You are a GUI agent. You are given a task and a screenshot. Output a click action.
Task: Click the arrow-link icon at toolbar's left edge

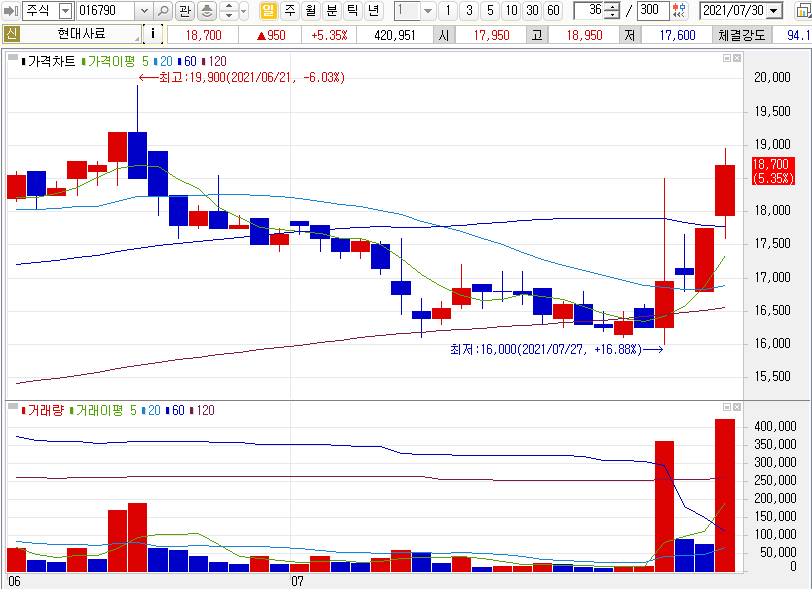click(10, 10)
